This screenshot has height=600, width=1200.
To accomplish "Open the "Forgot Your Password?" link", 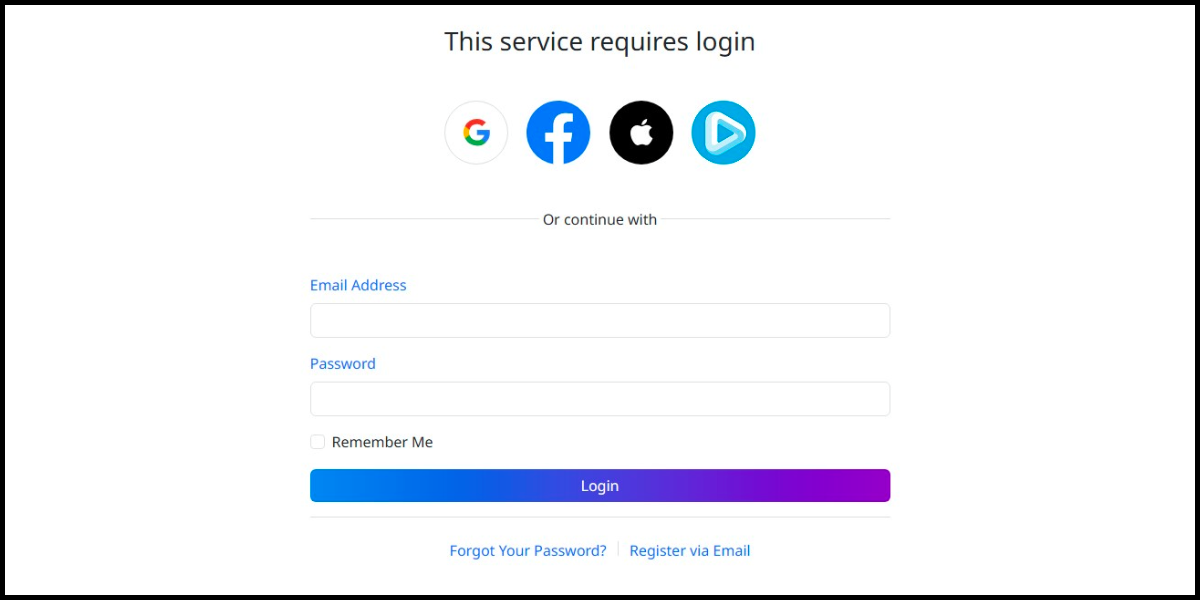I will [x=528, y=551].
